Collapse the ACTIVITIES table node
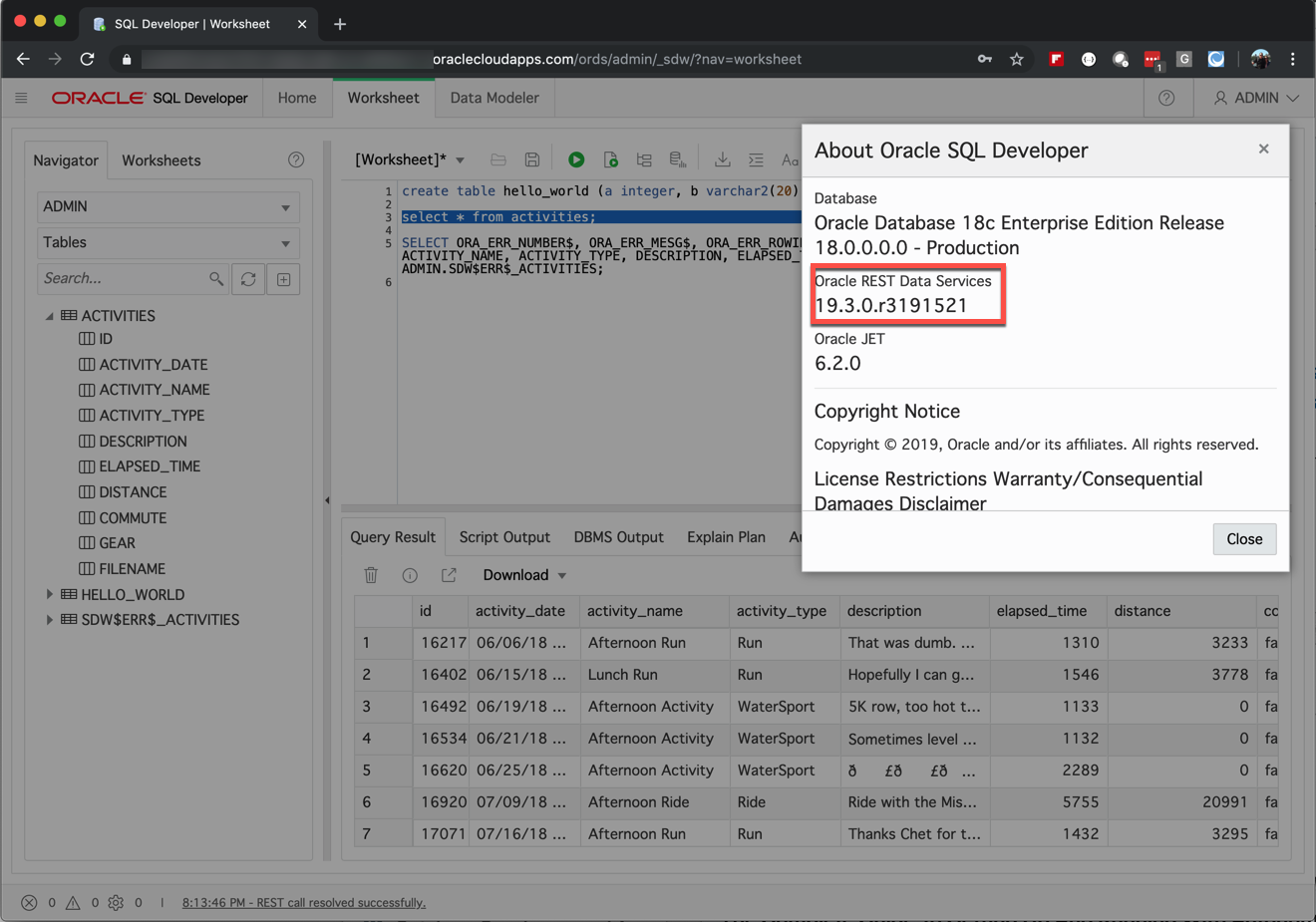Screen dimensions: 1316x922 (x=50, y=316)
